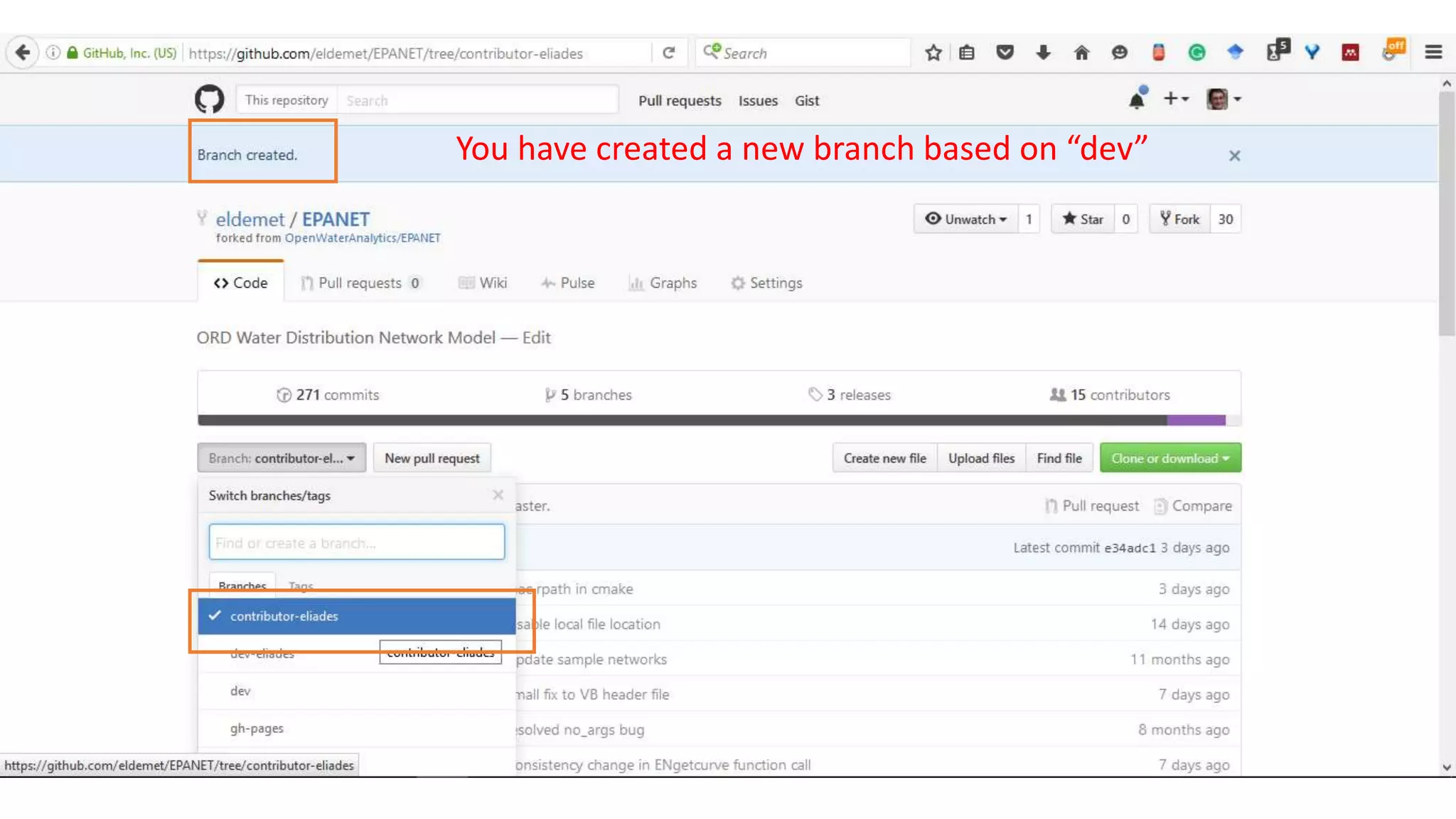1456x819 pixels.
Task: Star the EPANET repository
Action: 1083,219
